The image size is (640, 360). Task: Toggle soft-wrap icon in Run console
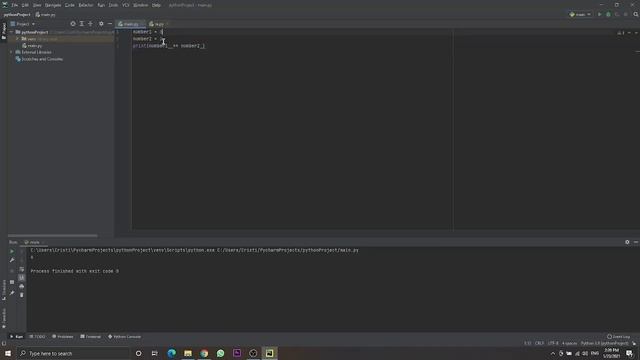(x=22, y=269)
